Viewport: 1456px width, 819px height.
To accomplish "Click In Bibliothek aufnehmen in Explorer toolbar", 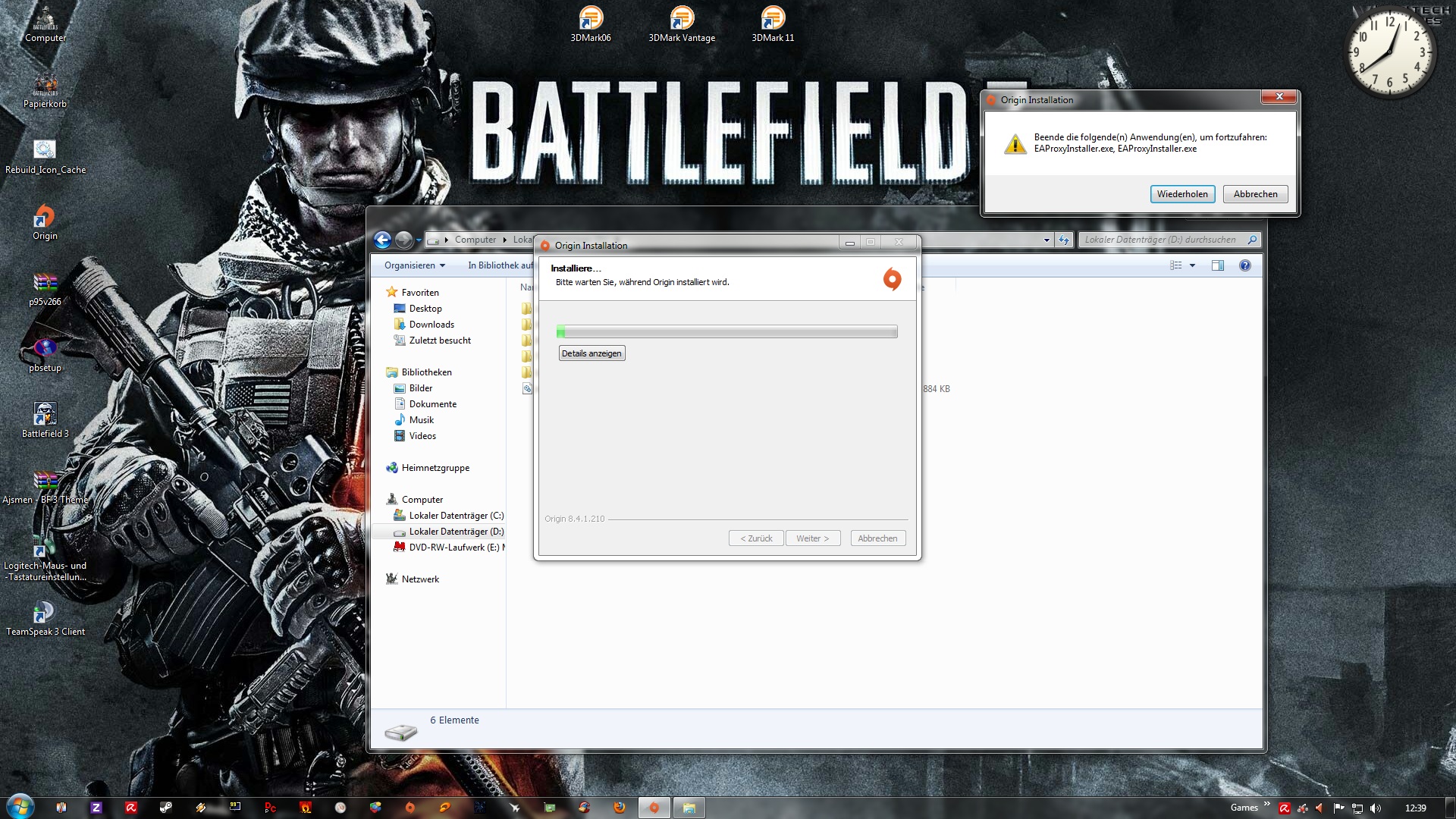I will [x=500, y=265].
